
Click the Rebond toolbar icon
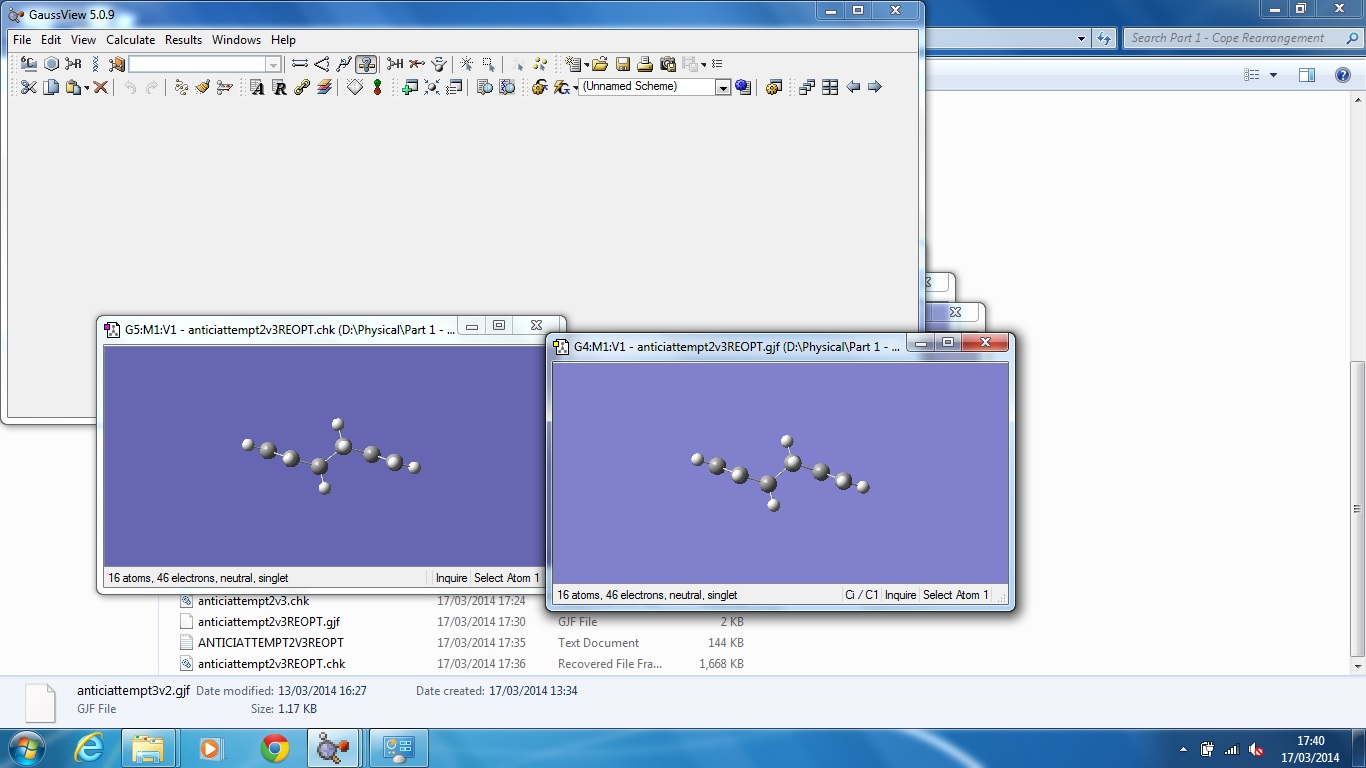(181, 87)
